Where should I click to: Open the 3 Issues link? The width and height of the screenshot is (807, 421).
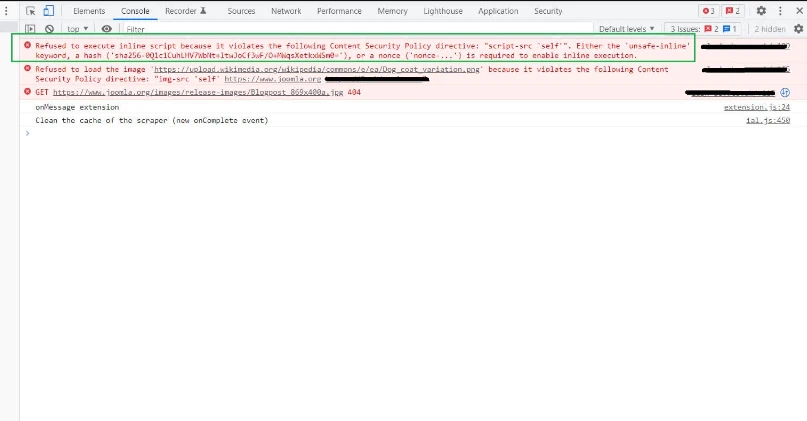click(703, 29)
